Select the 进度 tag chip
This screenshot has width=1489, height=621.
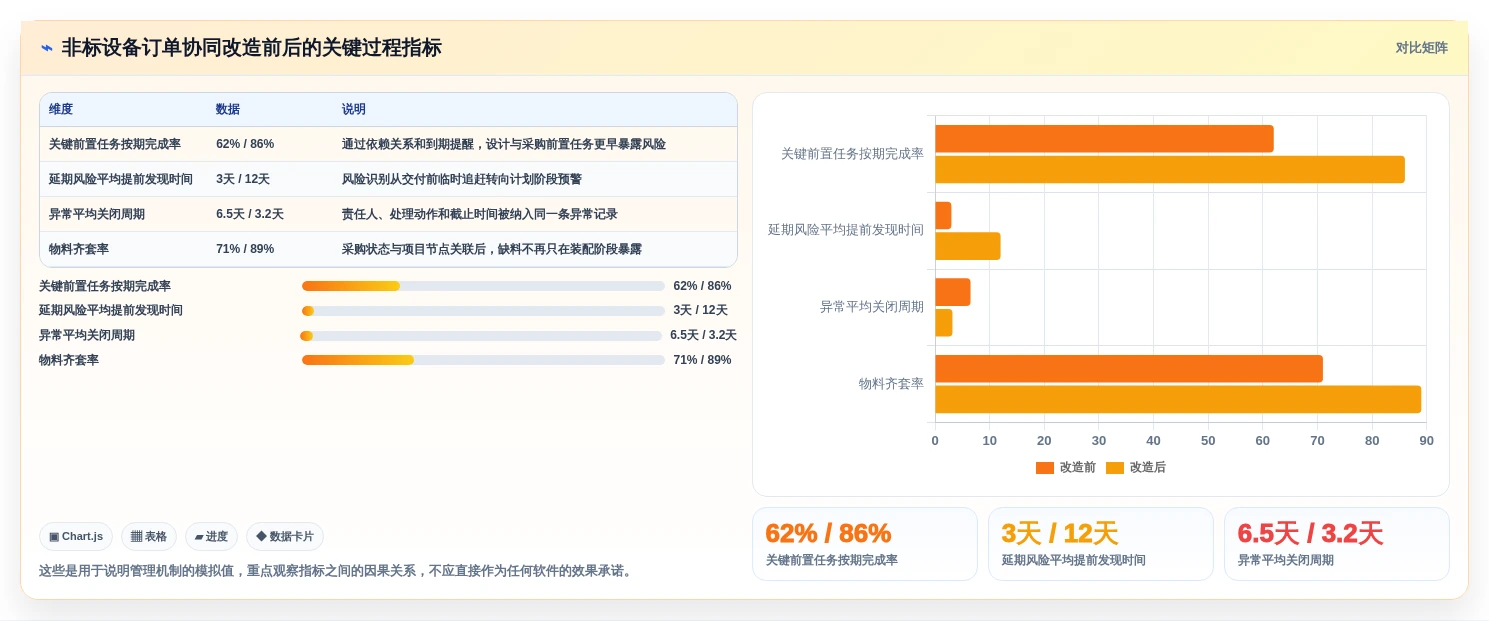pos(211,537)
